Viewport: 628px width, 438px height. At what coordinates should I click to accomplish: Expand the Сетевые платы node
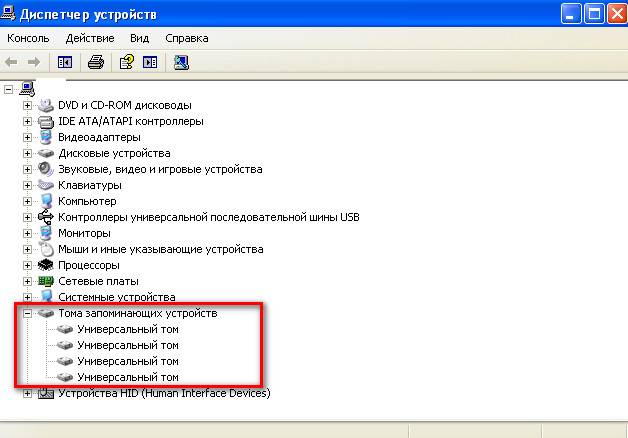click(x=27, y=281)
